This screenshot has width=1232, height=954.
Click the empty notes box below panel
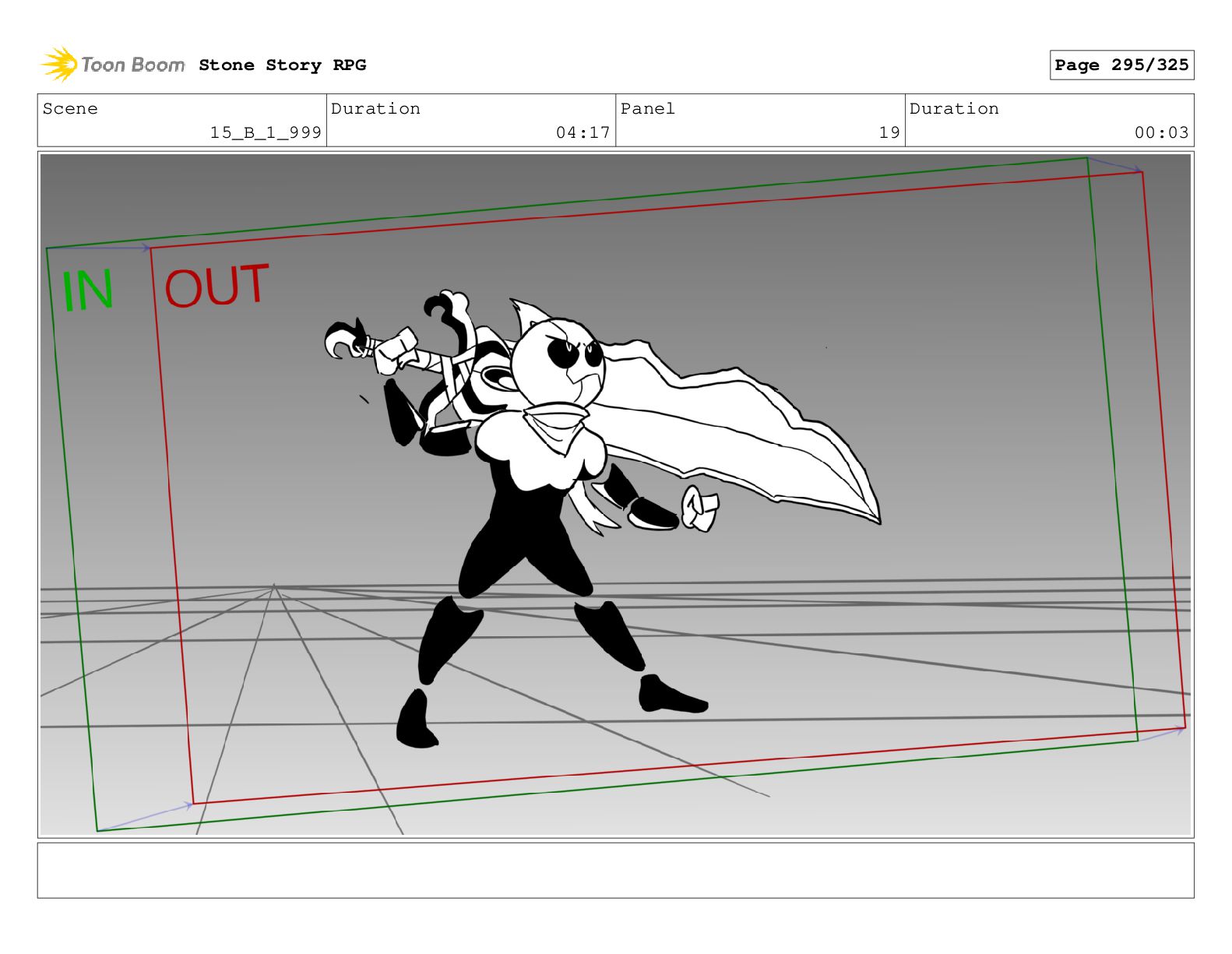pos(615,870)
